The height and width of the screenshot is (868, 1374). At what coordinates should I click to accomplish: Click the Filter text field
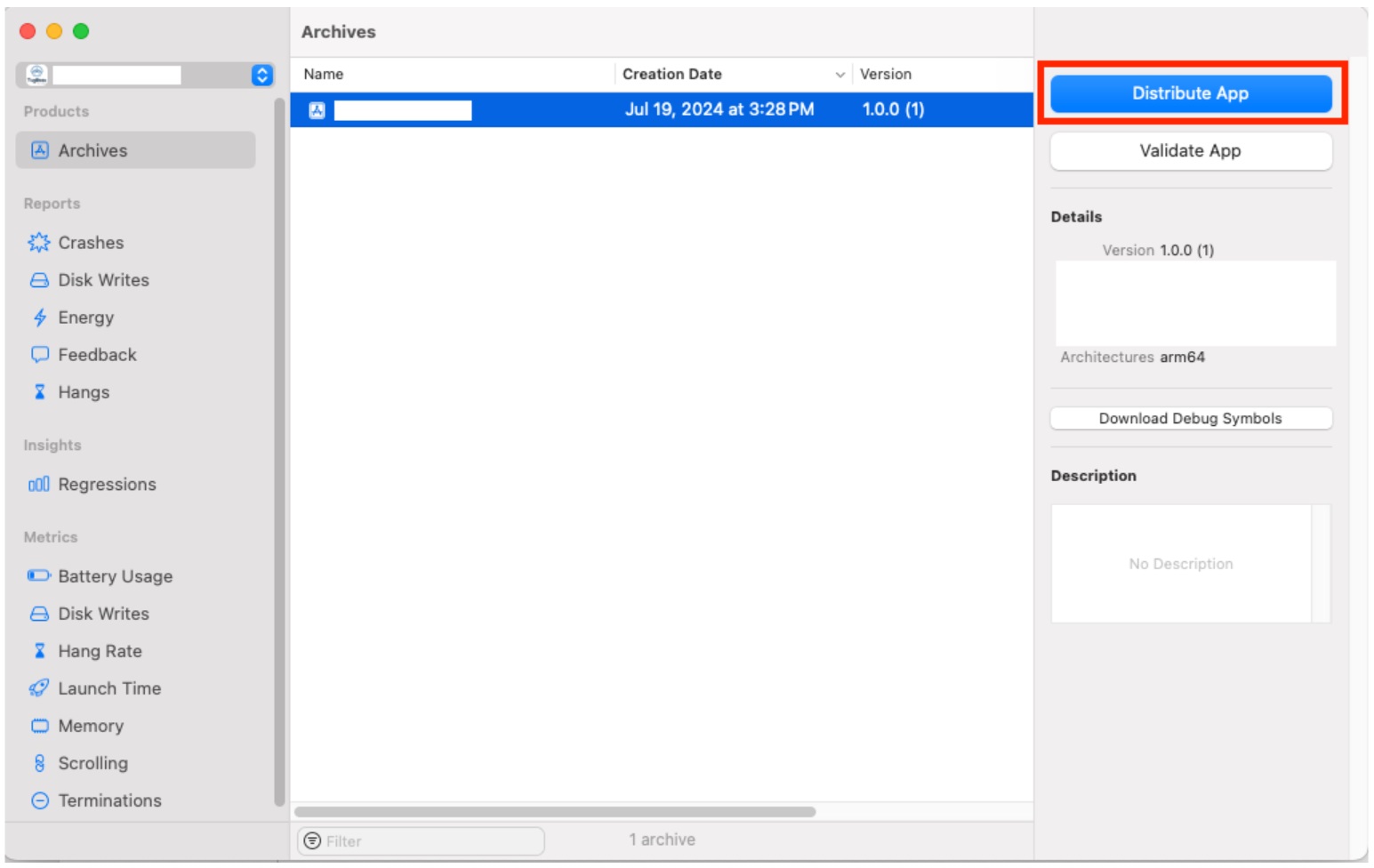pos(421,841)
